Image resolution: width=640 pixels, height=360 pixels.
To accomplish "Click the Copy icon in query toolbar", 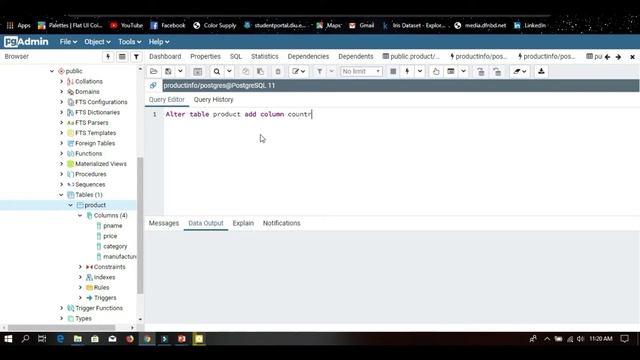I will (246, 71).
